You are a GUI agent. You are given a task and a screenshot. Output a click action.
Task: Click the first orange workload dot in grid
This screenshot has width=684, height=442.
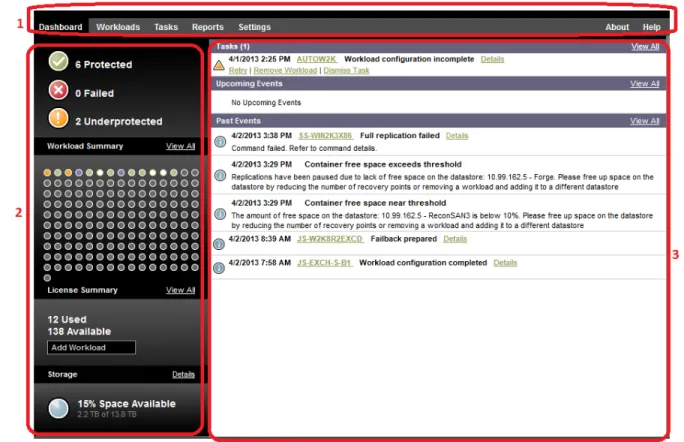pos(47,173)
